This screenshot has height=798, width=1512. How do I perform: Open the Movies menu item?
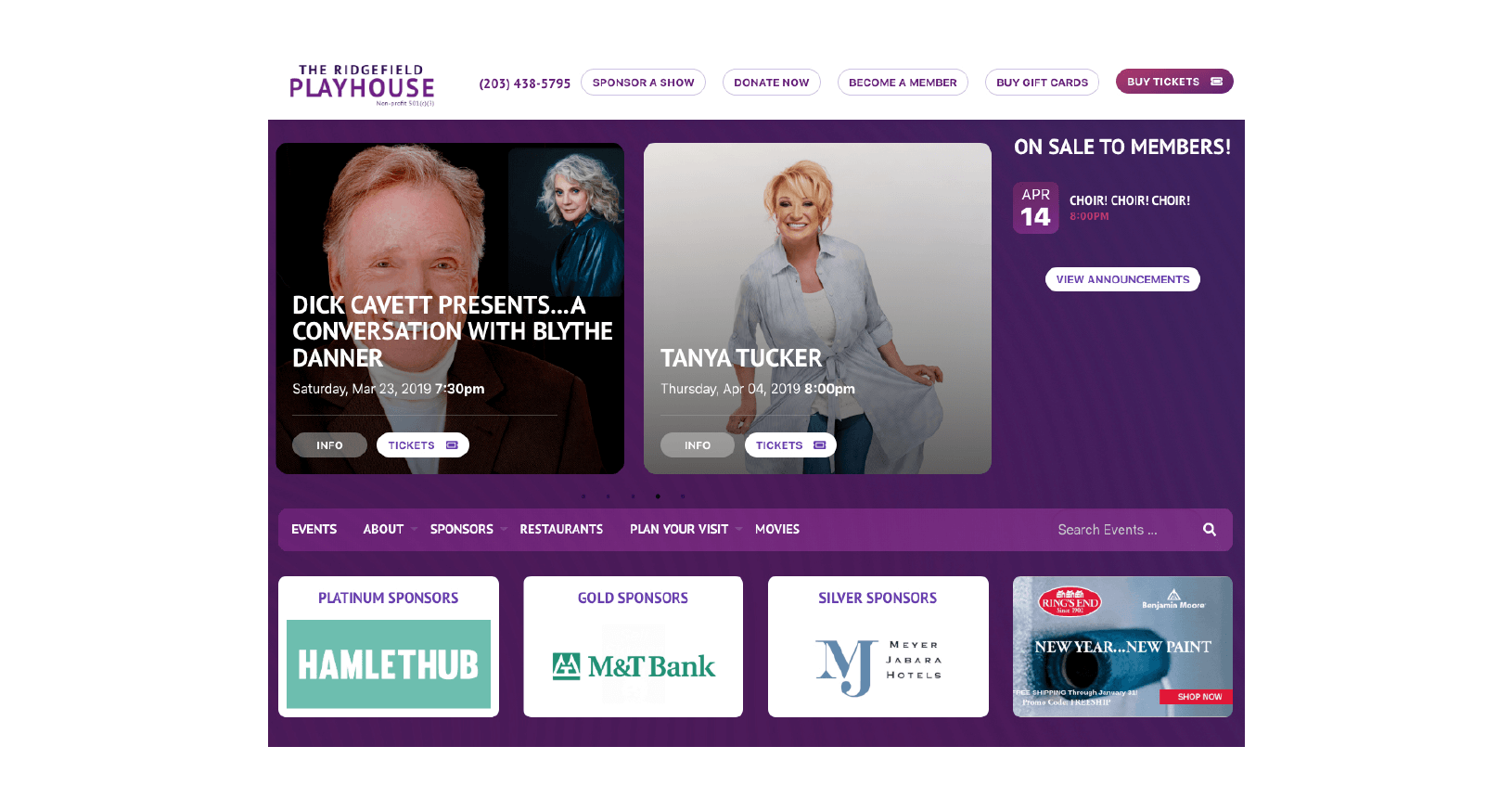(777, 530)
